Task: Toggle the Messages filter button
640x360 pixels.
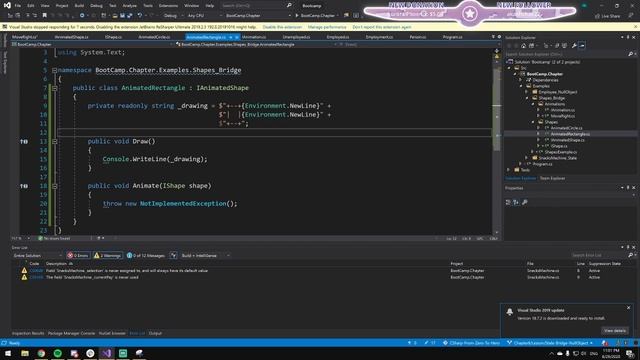Action: point(146,256)
